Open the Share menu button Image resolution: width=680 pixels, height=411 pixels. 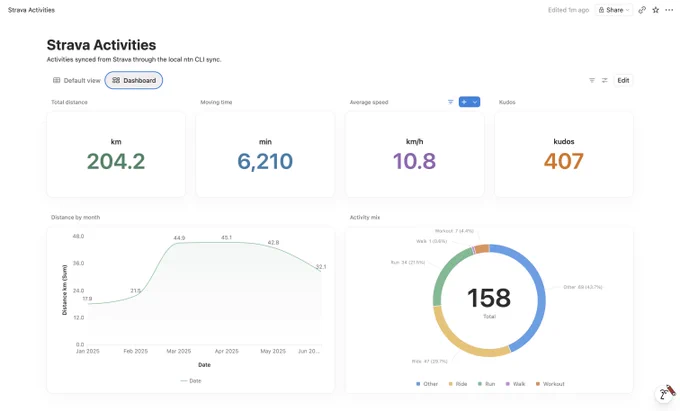(614, 10)
